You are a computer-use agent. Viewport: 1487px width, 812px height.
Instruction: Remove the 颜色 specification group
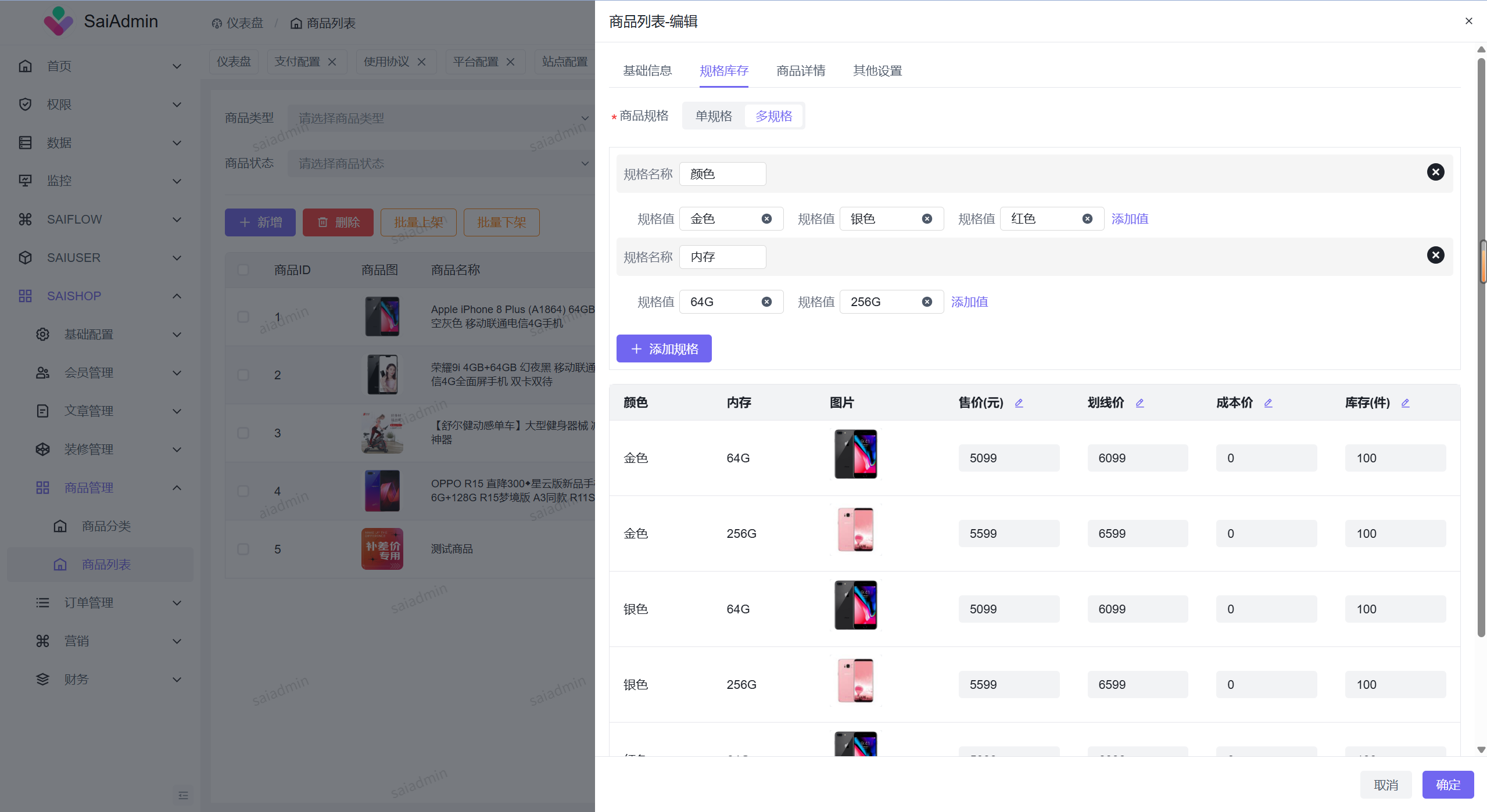tap(1435, 172)
